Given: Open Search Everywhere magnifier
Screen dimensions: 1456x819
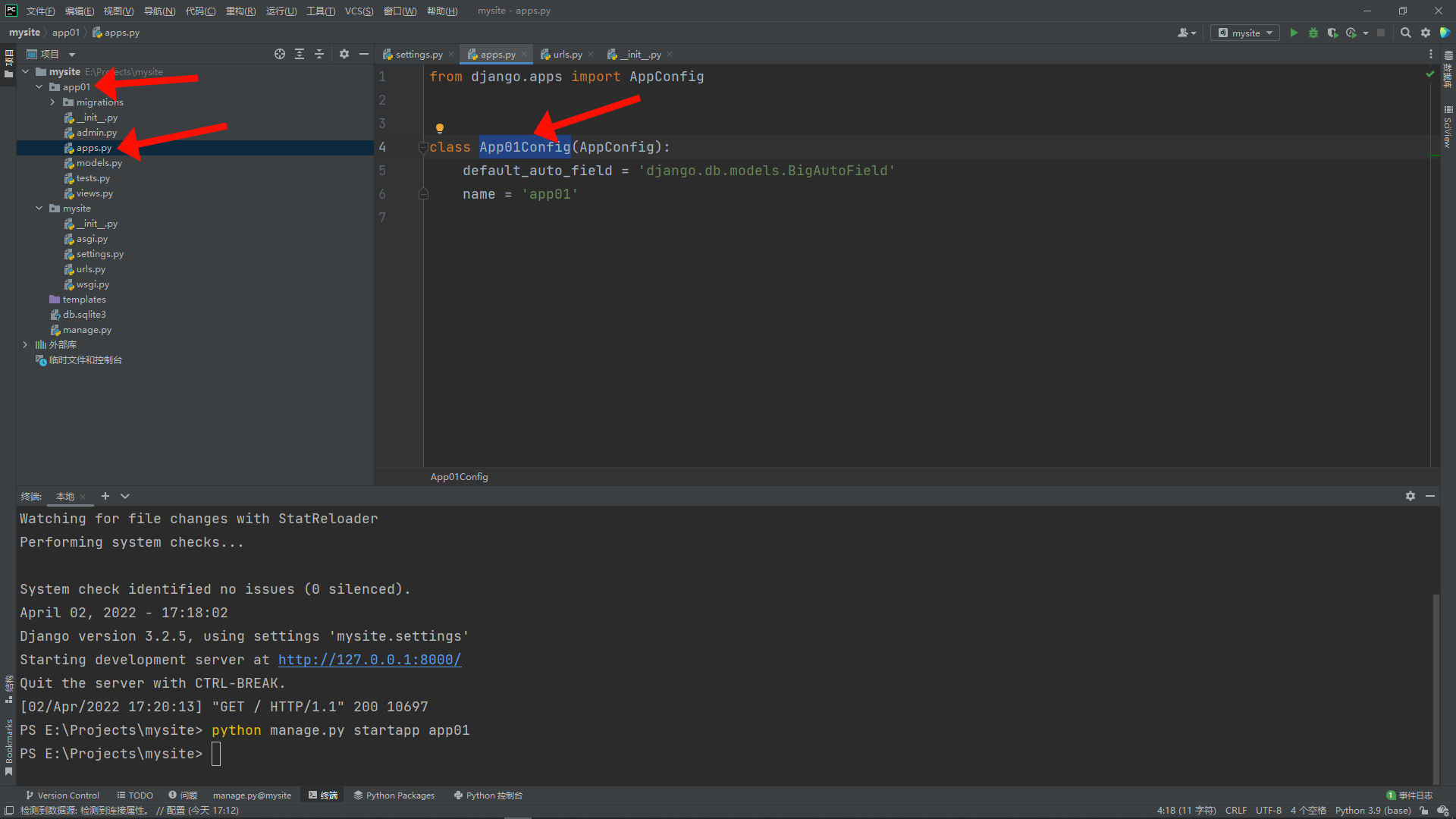Looking at the screenshot, I should tap(1405, 33).
